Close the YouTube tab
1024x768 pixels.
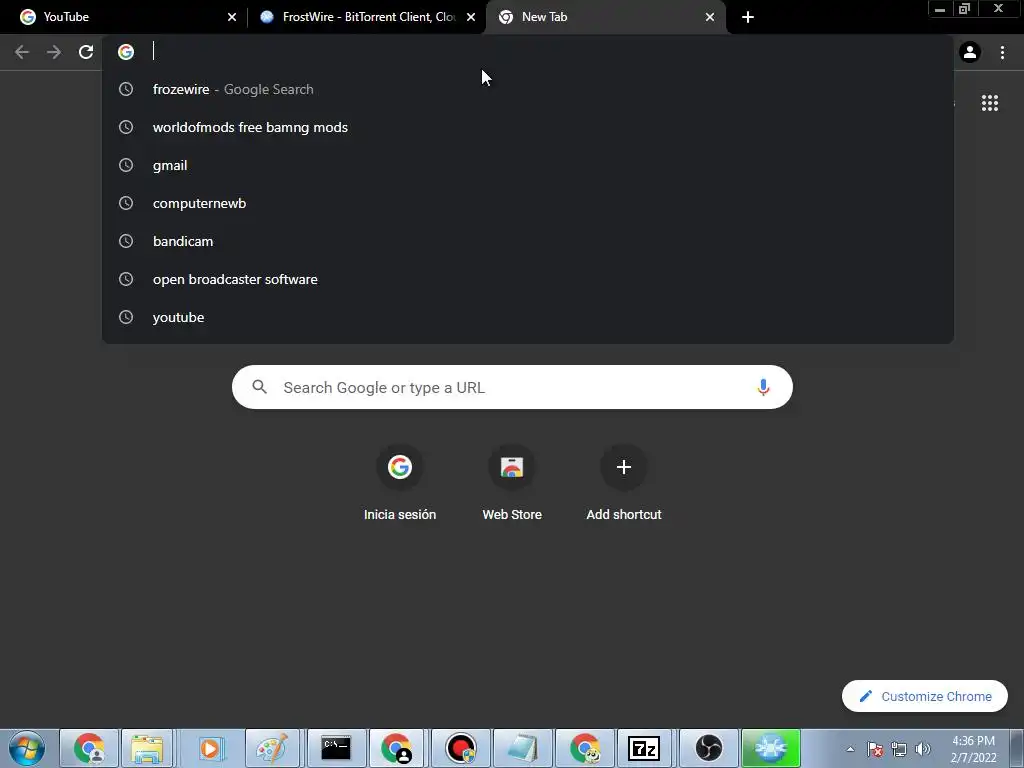[x=232, y=17]
